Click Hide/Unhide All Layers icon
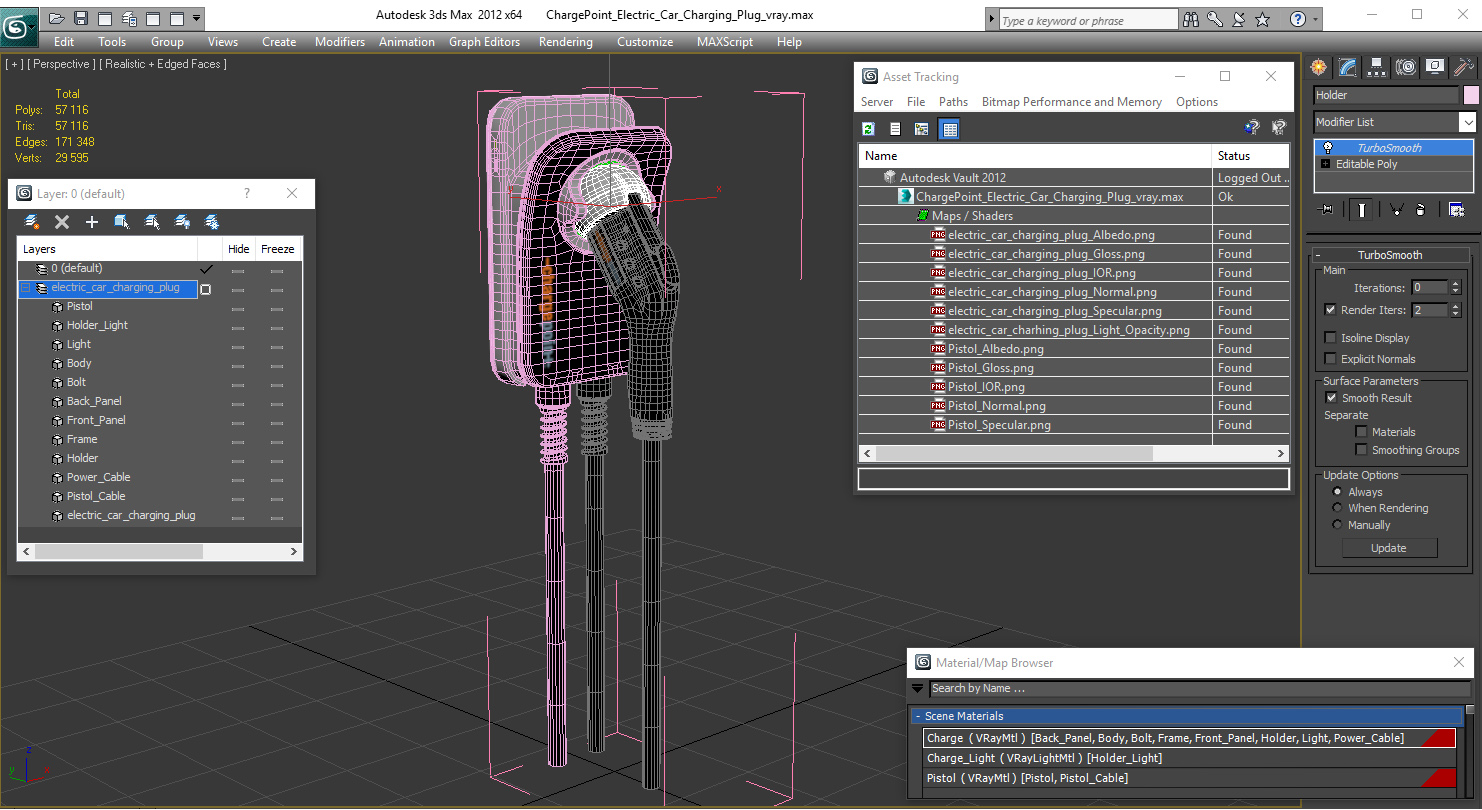Image resolution: width=1482 pixels, height=810 pixels. point(182,222)
